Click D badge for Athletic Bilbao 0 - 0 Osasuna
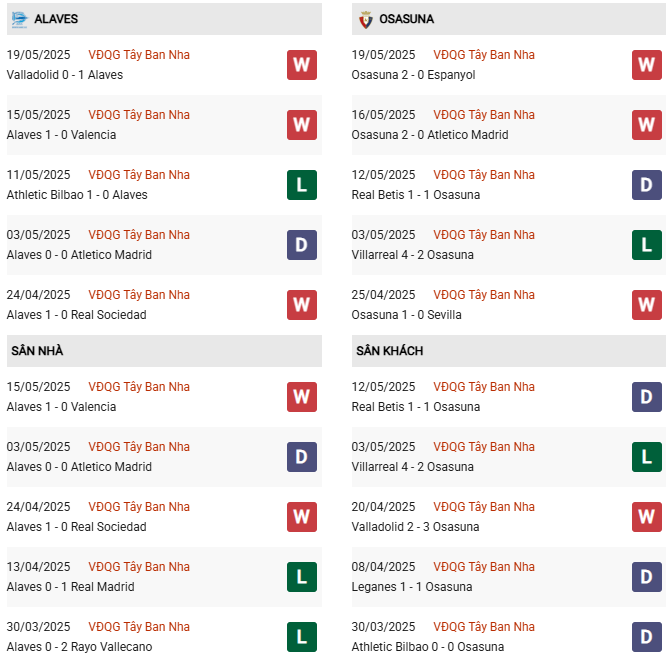 (x=647, y=637)
